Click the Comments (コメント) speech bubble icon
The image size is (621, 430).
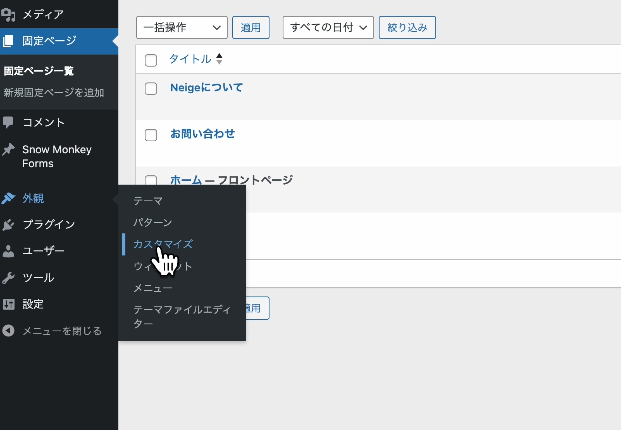[x=9, y=122]
